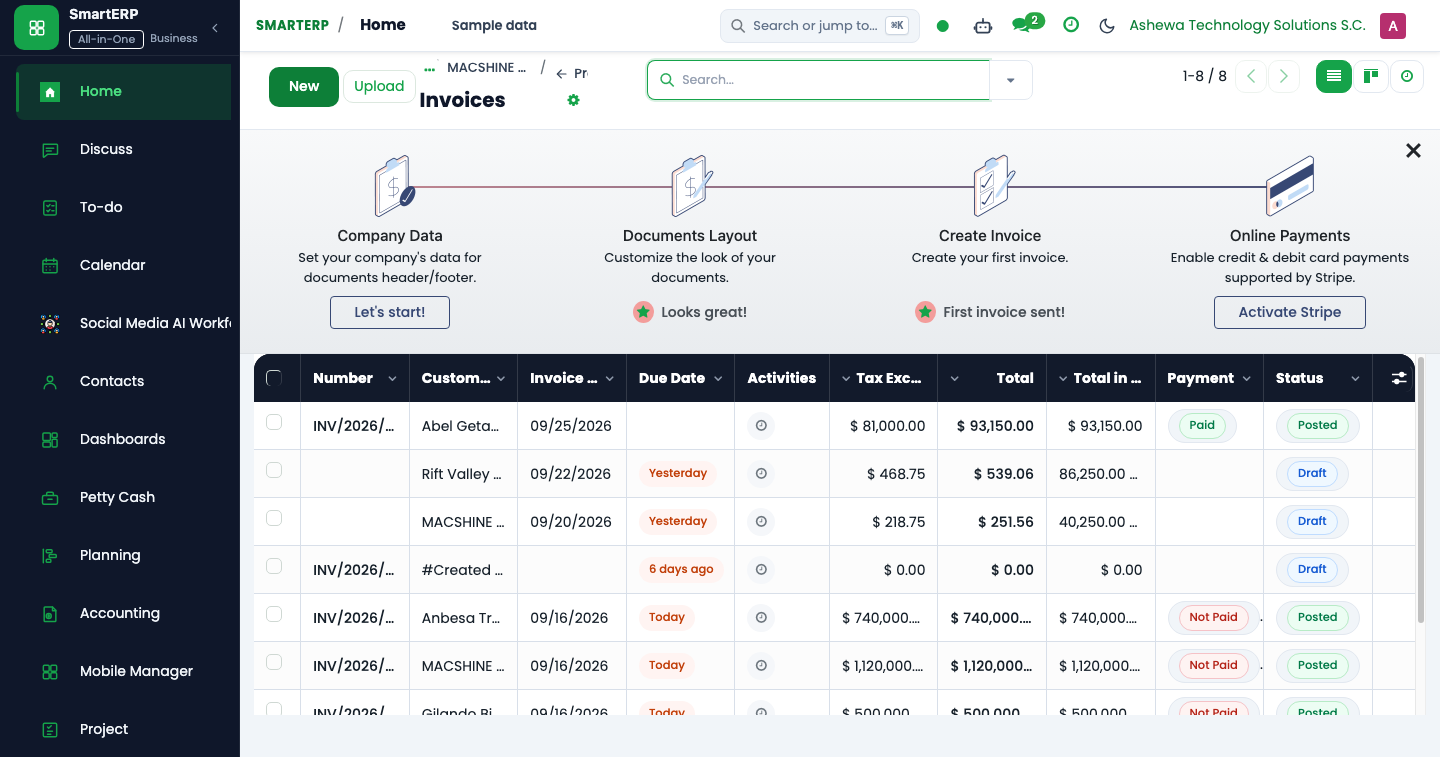Switch to the activity view

click(x=1407, y=76)
